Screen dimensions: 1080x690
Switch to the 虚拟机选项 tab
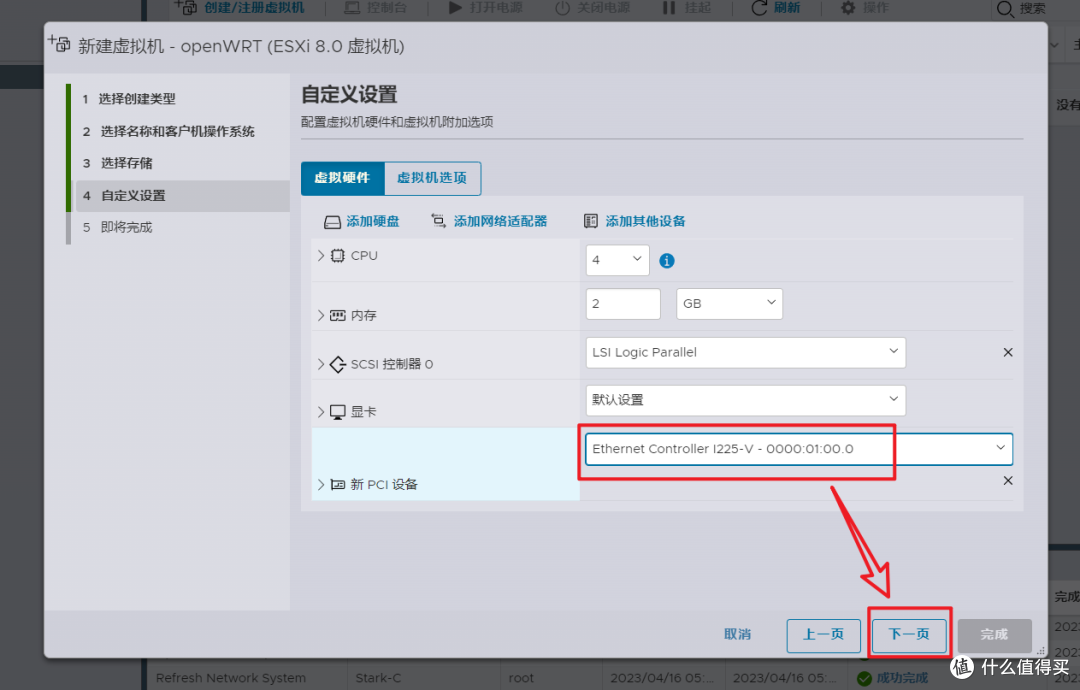click(432, 178)
